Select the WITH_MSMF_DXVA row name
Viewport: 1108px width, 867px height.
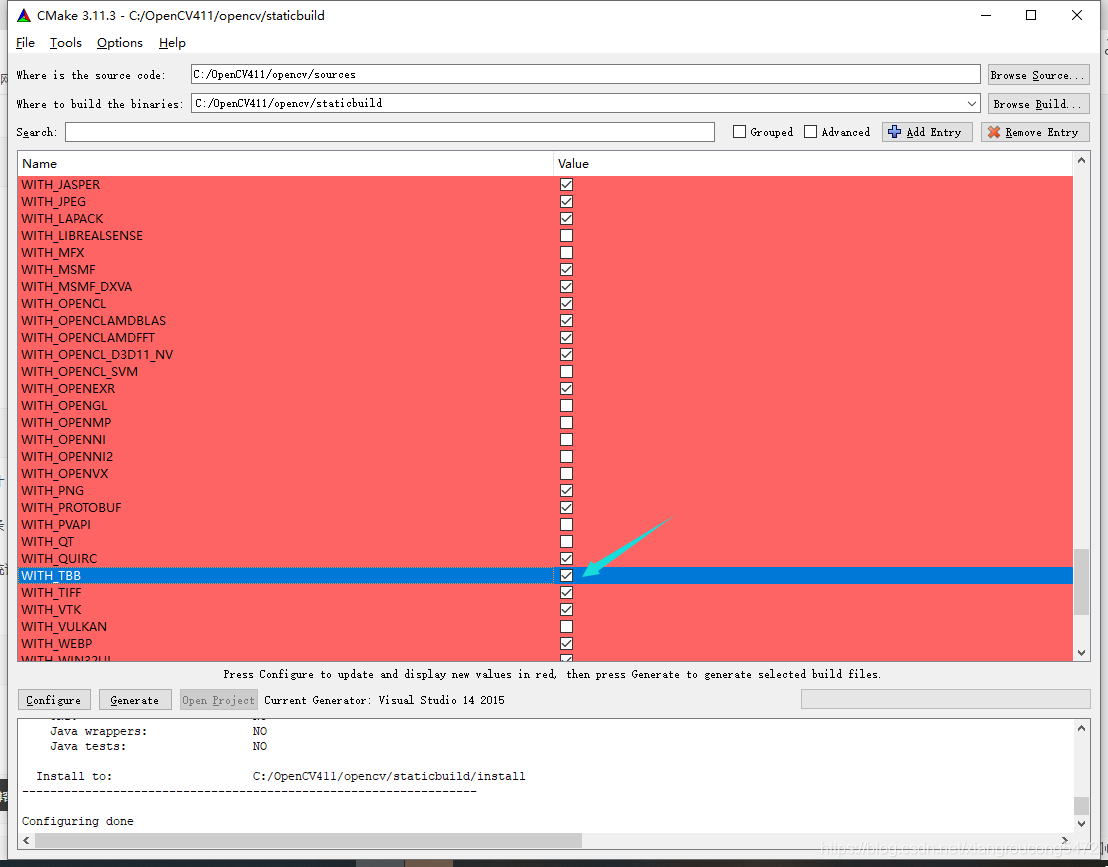76,286
